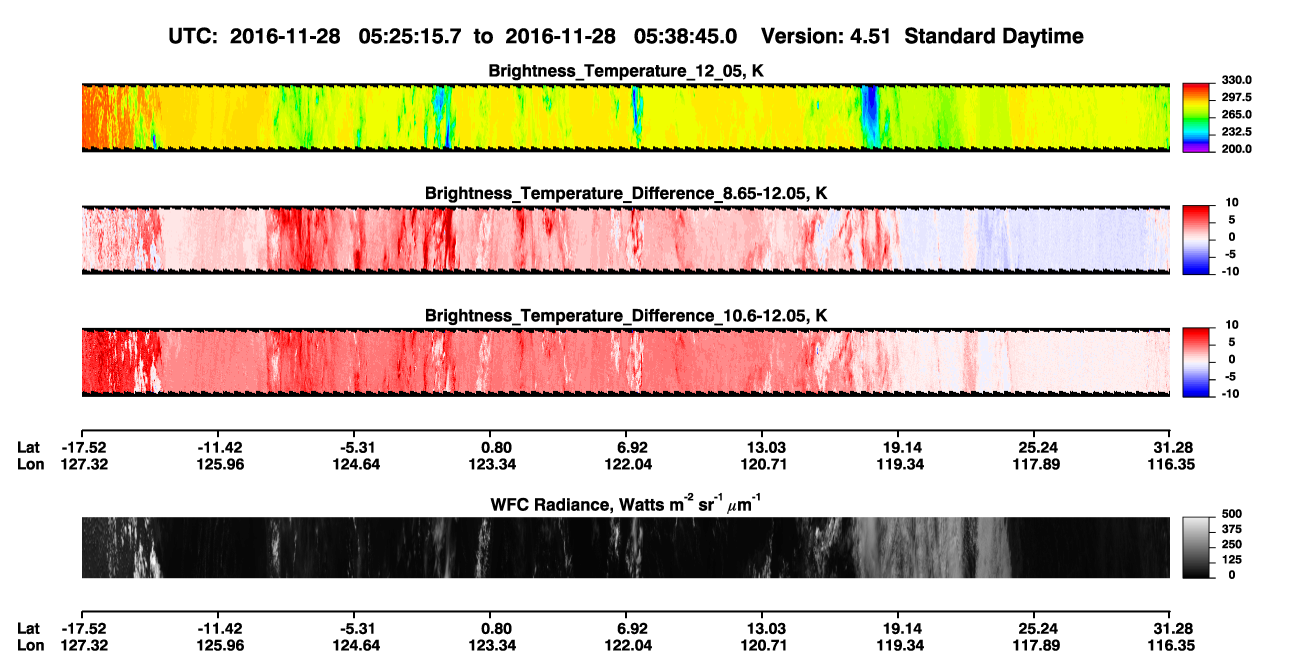Click the rainbow color bar for brightness temperature
This screenshot has width=1300, height=667.
[1196, 117]
